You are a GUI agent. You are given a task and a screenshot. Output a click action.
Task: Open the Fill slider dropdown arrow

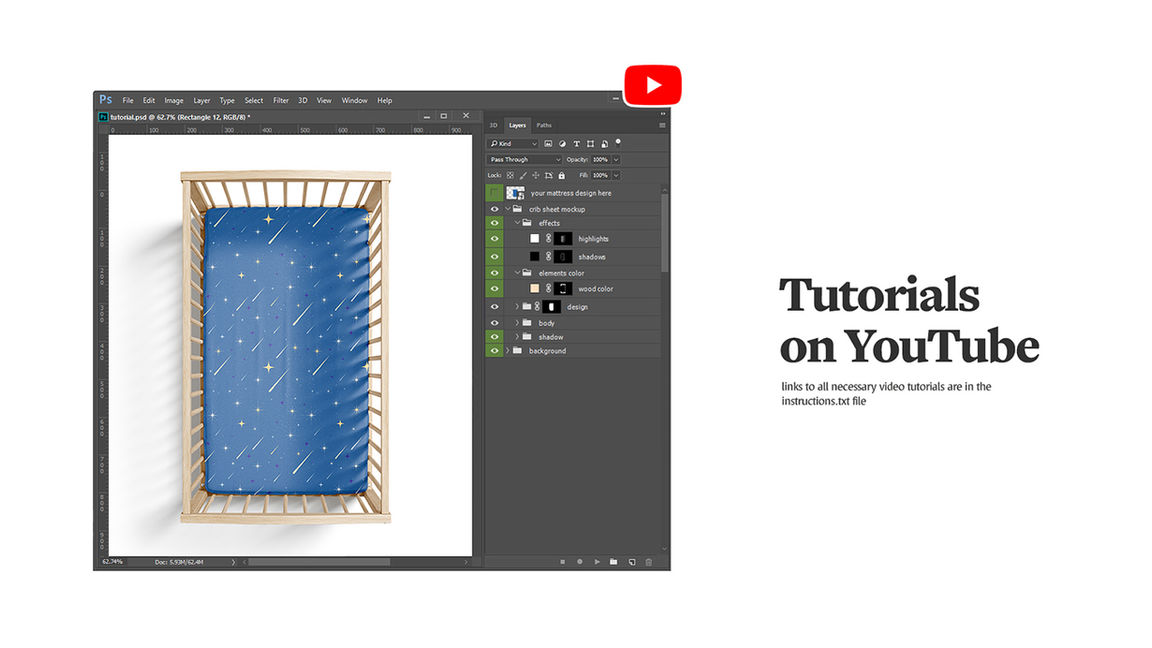pyautogui.click(x=616, y=176)
